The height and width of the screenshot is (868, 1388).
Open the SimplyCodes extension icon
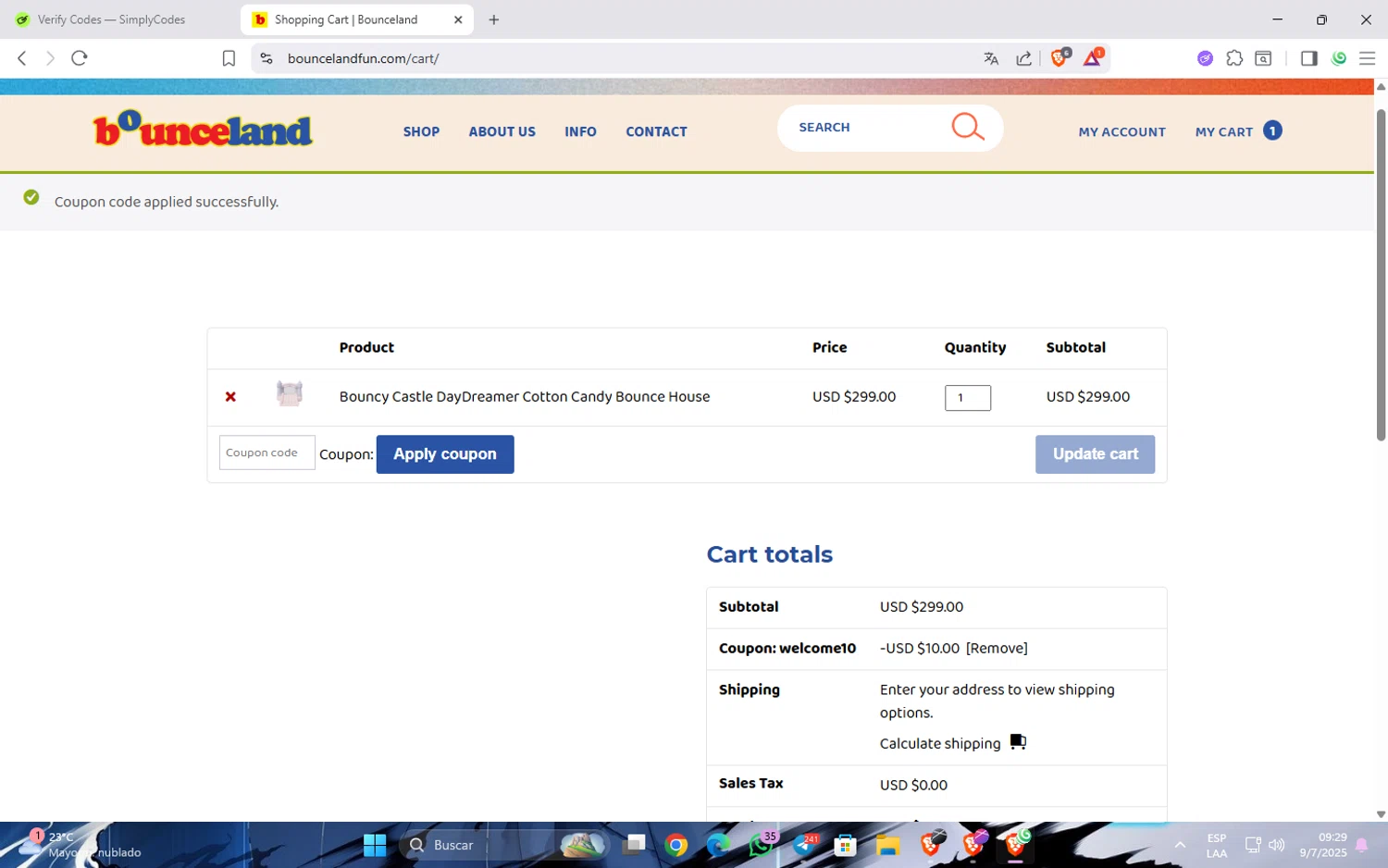(1339, 58)
